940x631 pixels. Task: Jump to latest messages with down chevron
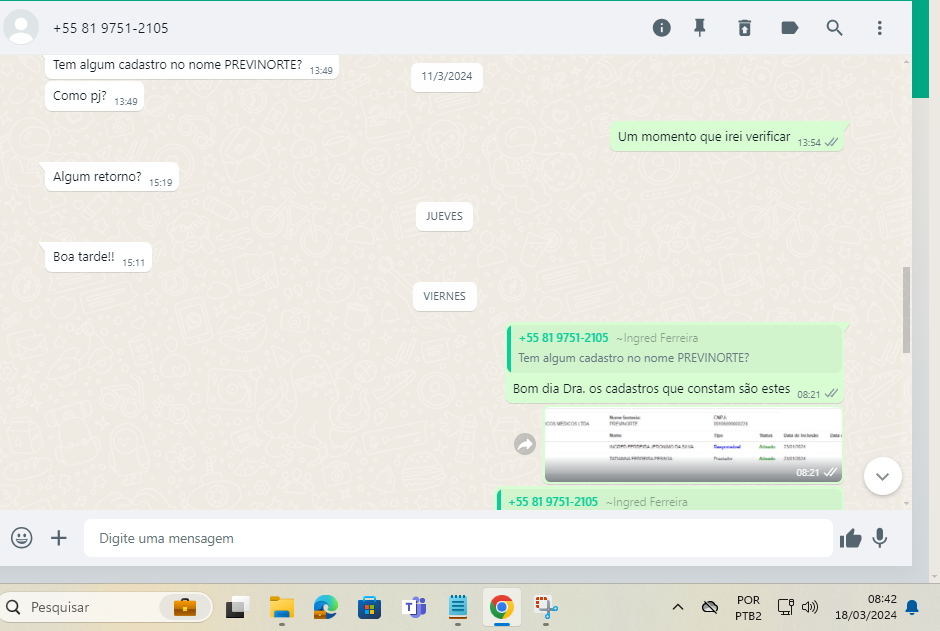[882, 476]
